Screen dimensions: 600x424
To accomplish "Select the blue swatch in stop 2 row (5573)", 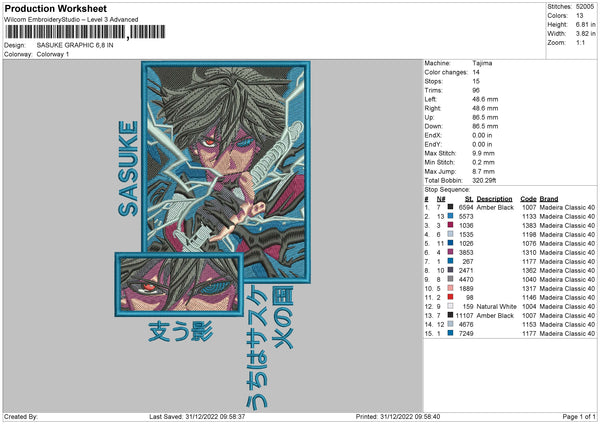I will [x=450, y=216].
